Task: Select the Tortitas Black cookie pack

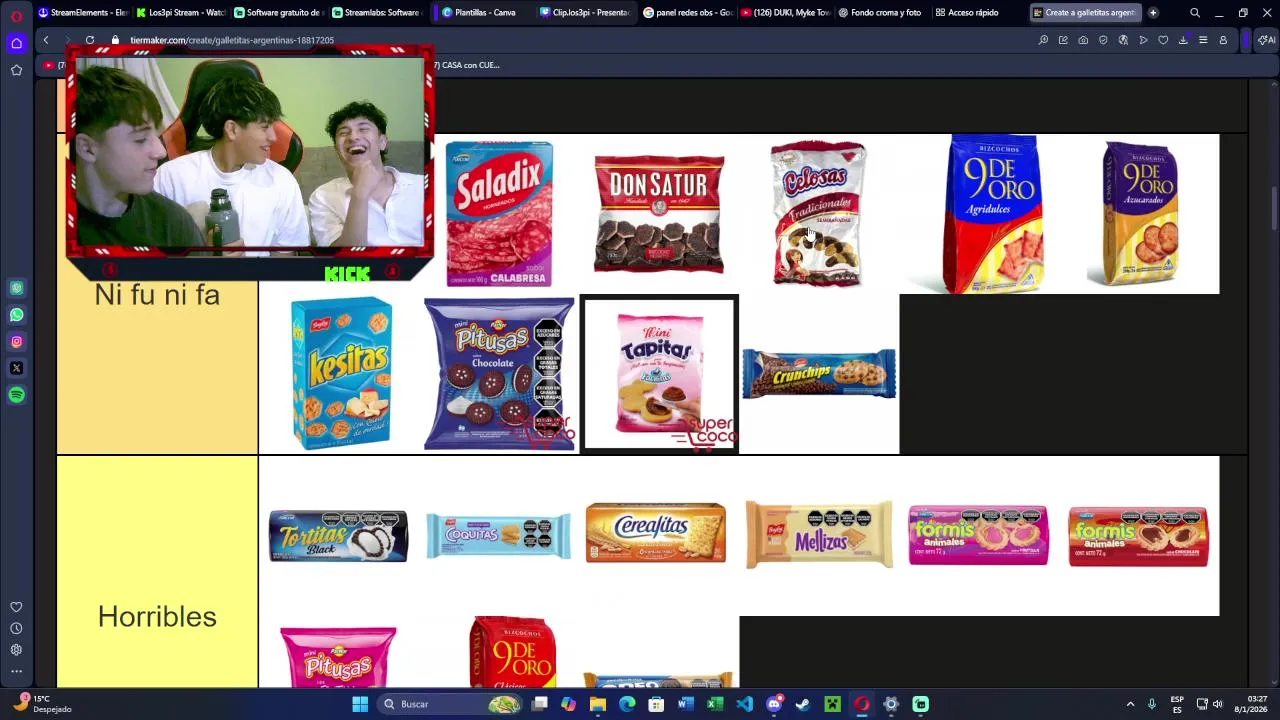Action: pos(338,536)
